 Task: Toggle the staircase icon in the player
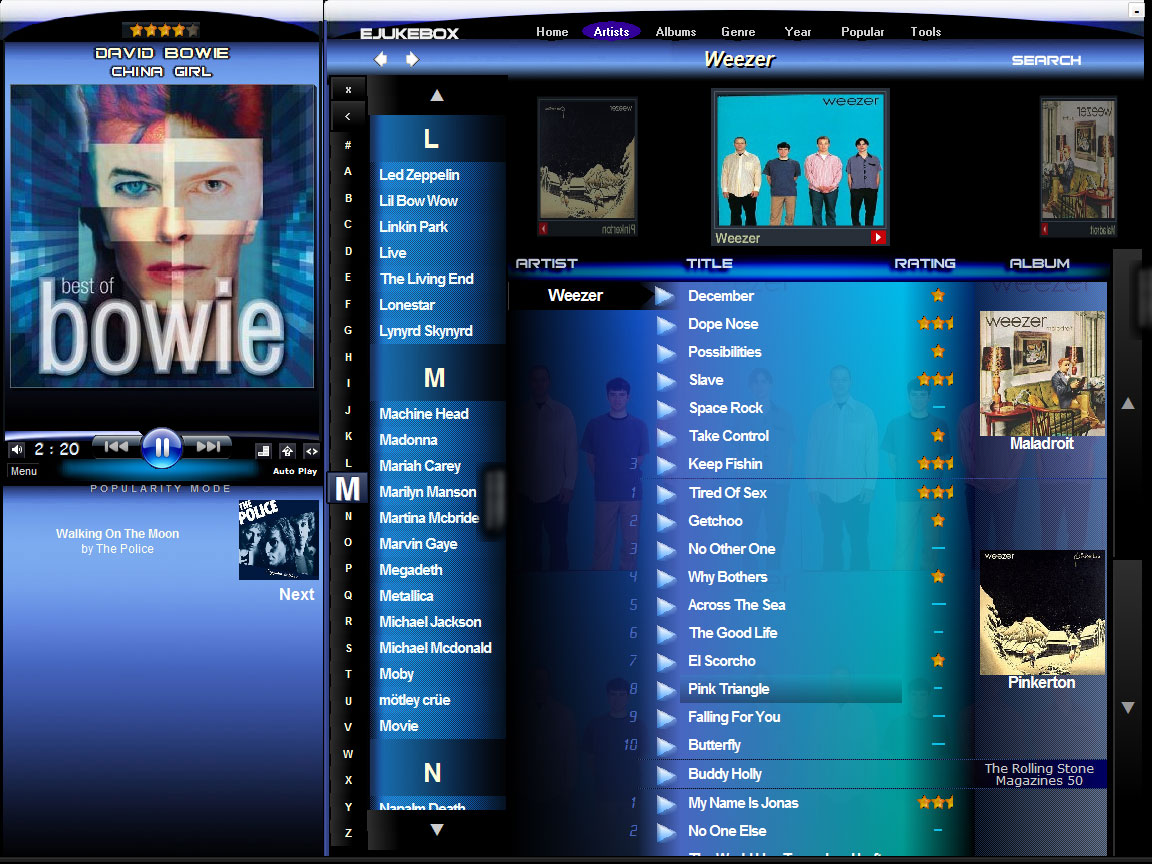[264, 451]
